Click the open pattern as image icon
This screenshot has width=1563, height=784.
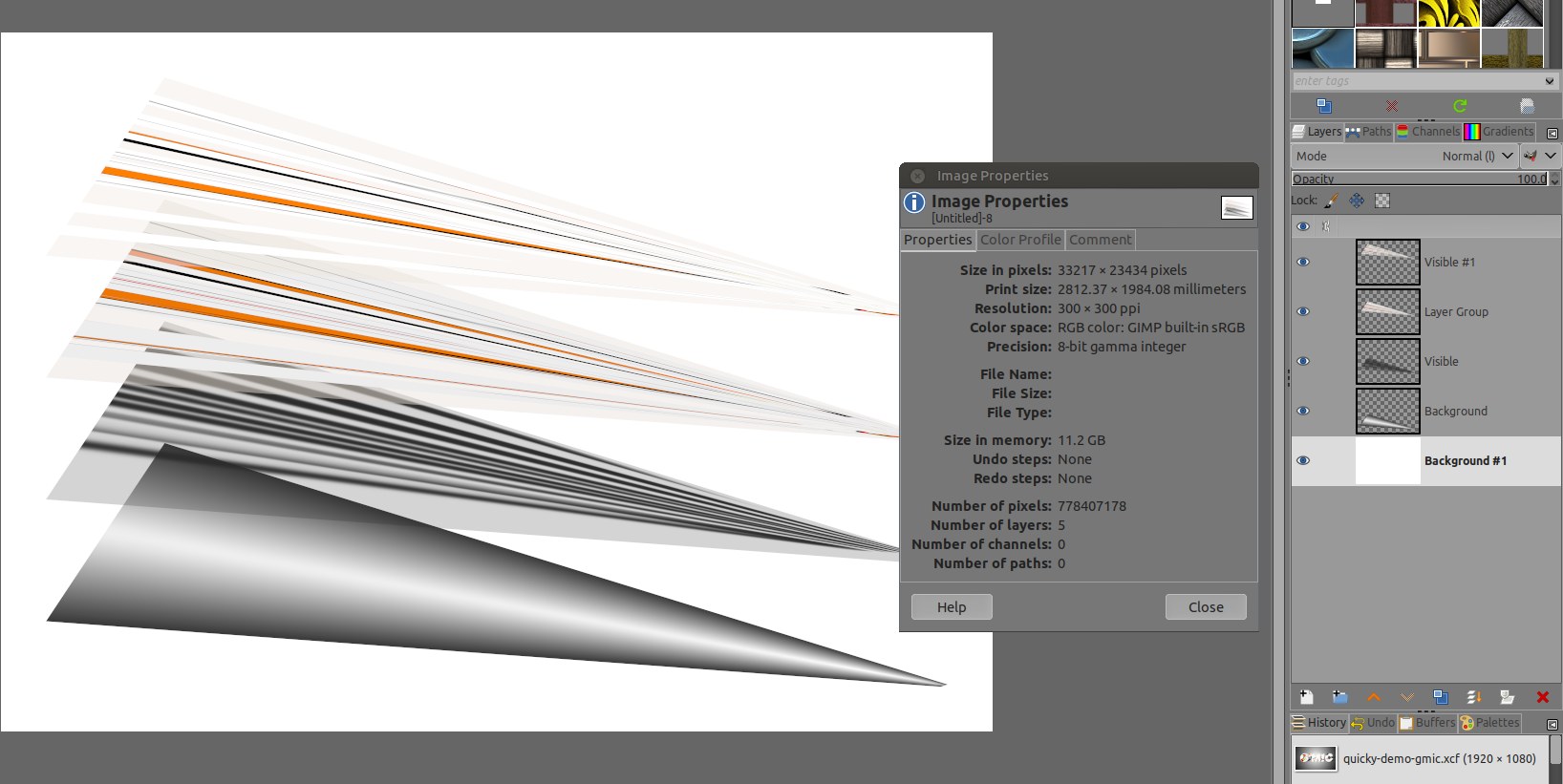coord(1527,106)
